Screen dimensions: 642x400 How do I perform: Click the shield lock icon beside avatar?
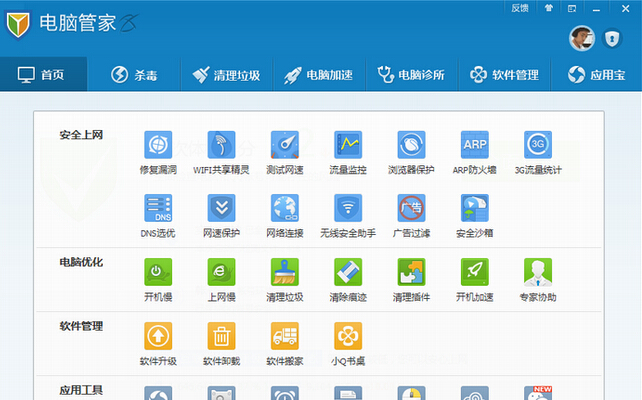613,38
